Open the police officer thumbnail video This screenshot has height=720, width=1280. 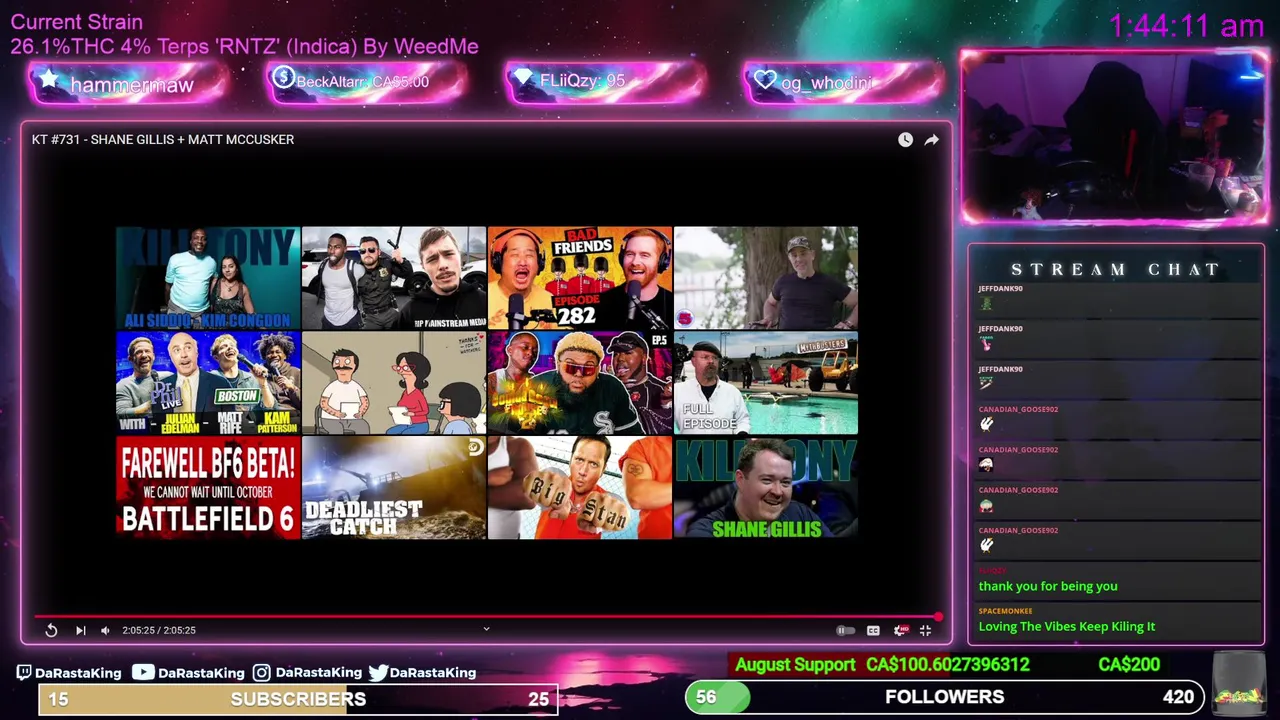click(394, 278)
